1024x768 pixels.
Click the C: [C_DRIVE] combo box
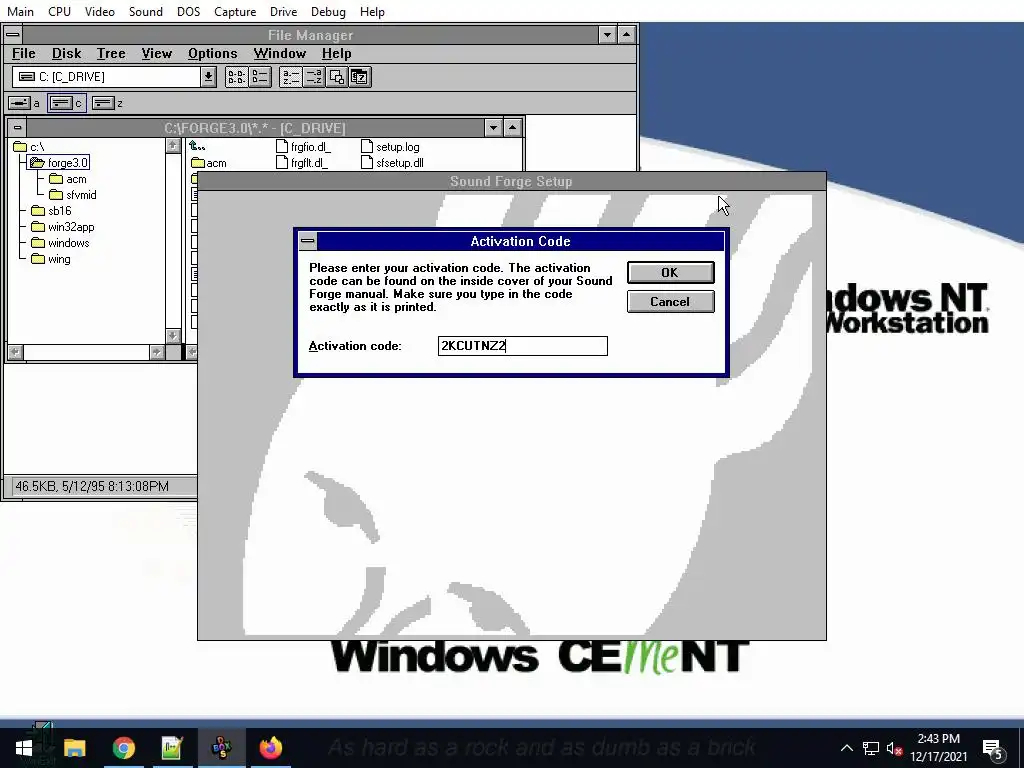106,77
